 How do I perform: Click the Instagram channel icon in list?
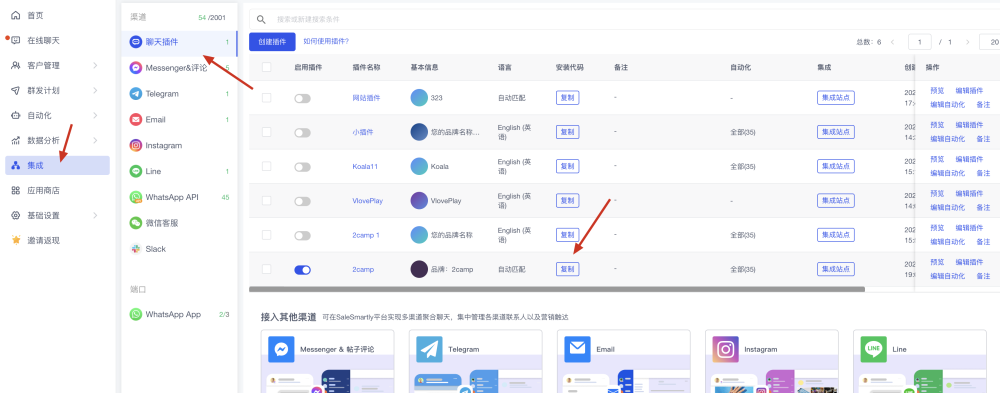click(x=135, y=145)
